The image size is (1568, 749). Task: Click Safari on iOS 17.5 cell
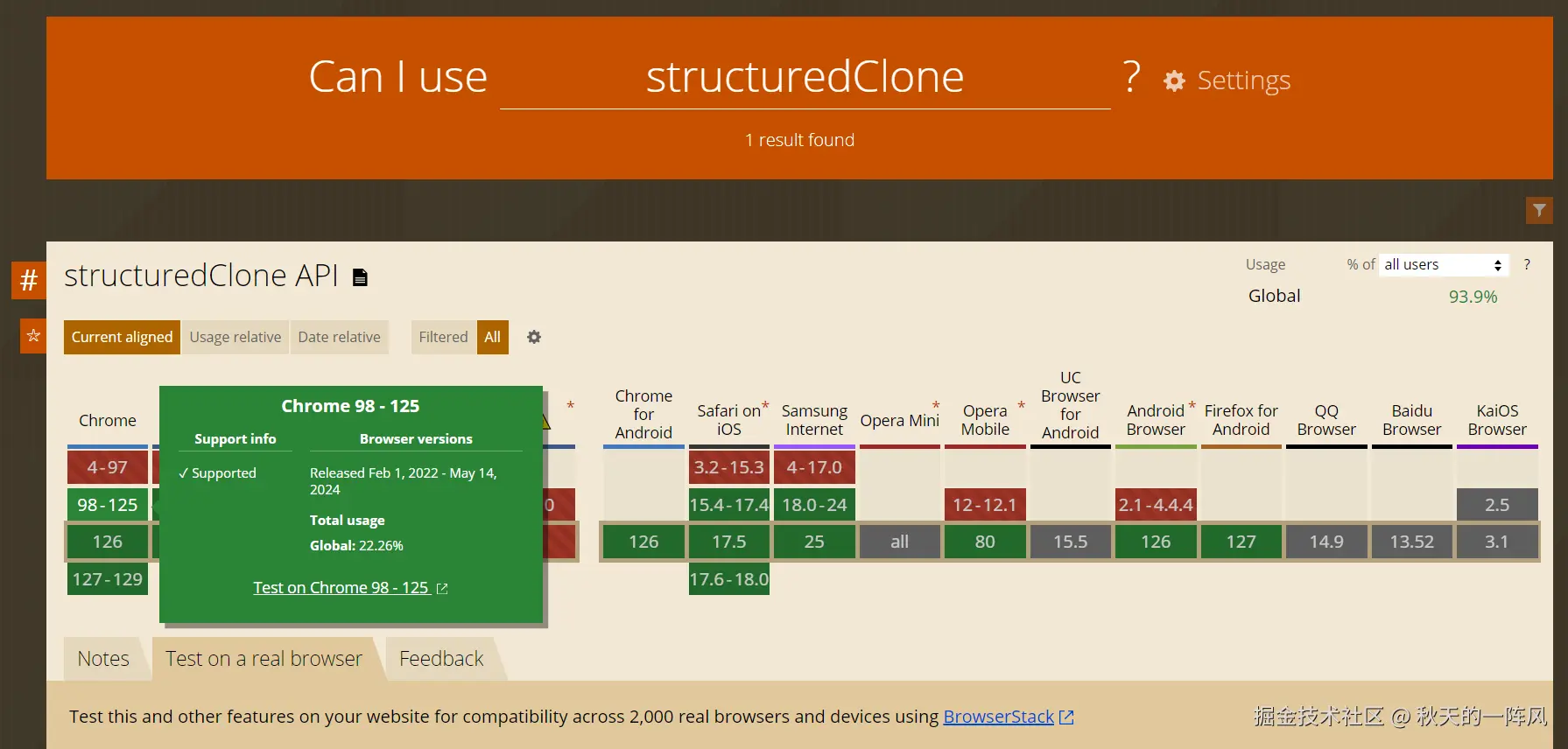[729, 542]
